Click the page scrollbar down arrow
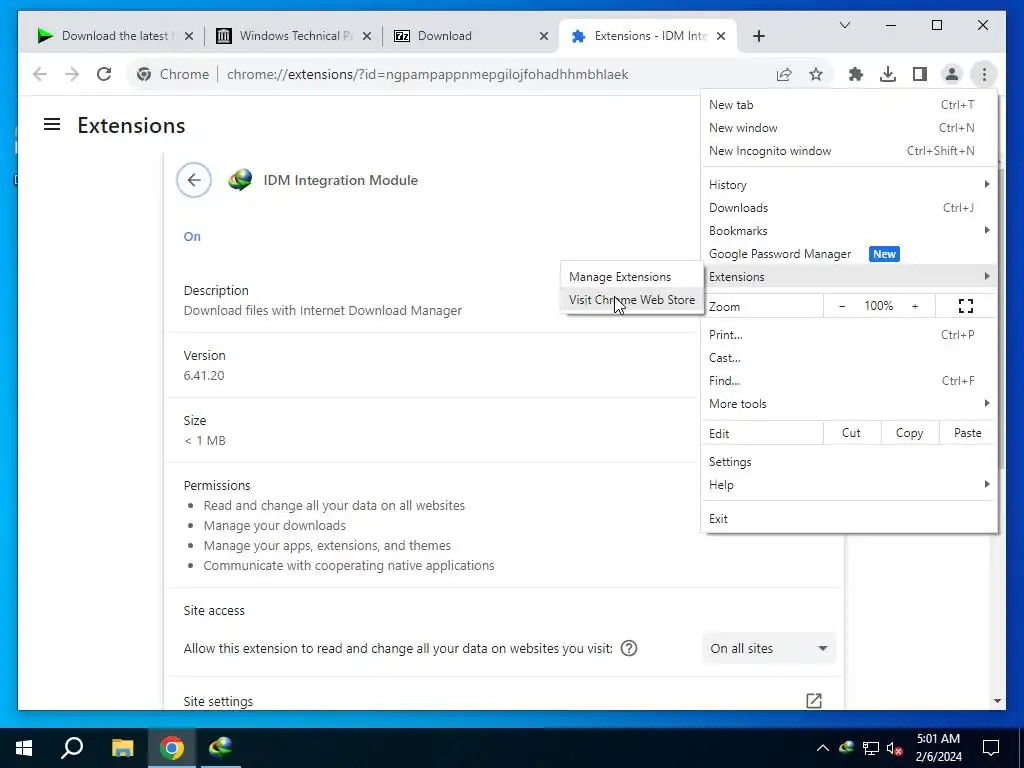The image size is (1024, 768). tap(997, 701)
